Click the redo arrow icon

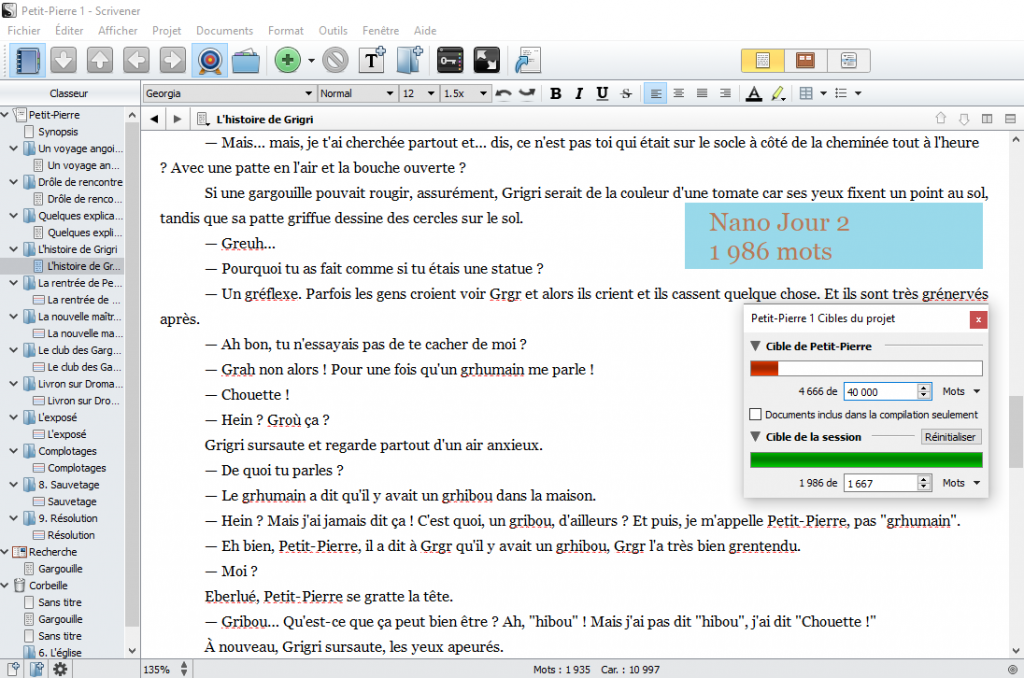pos(527,93)
